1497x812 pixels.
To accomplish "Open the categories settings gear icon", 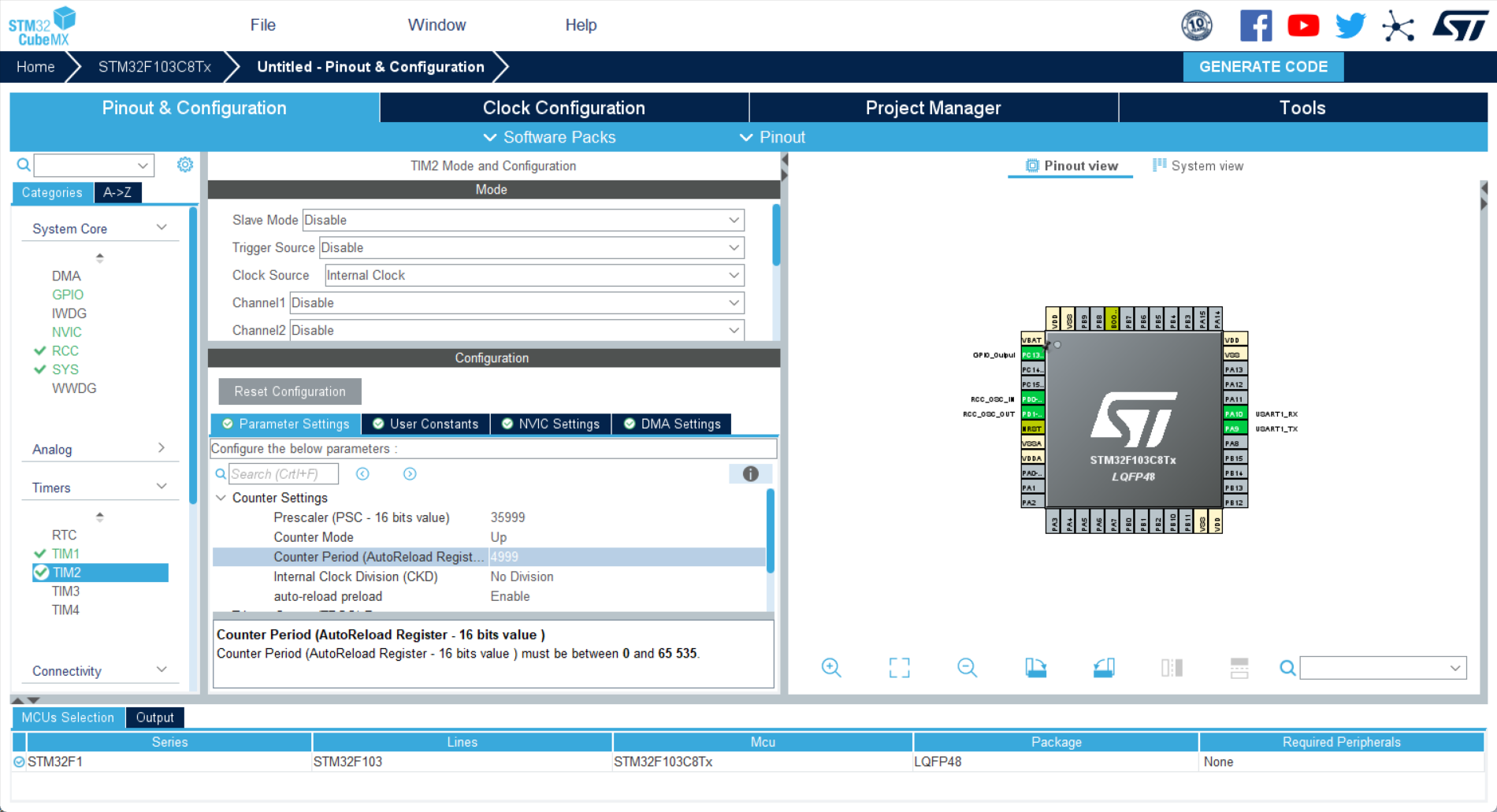I will pos(185,165).
